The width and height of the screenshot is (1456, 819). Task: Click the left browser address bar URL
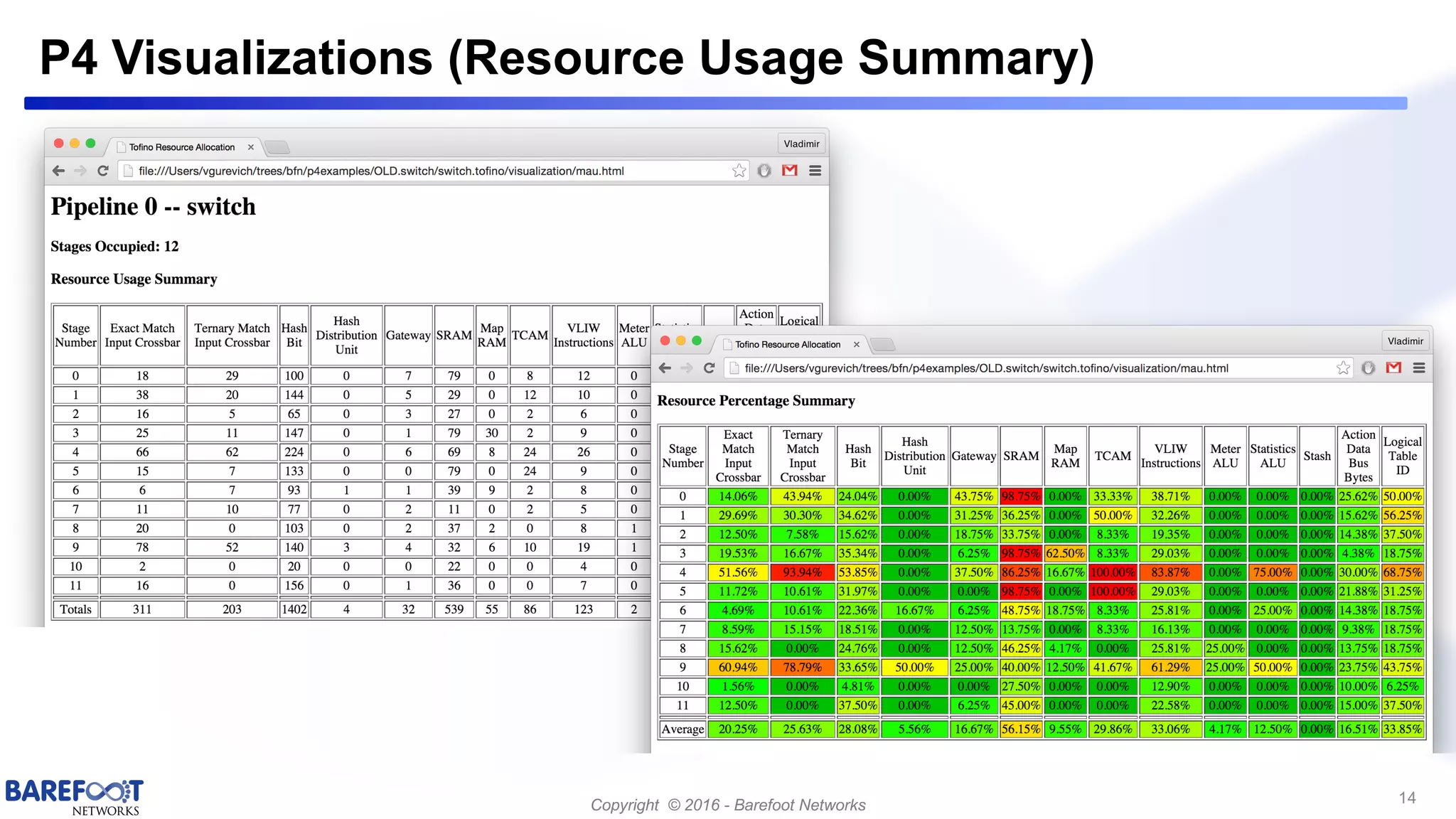pos(381,171)
